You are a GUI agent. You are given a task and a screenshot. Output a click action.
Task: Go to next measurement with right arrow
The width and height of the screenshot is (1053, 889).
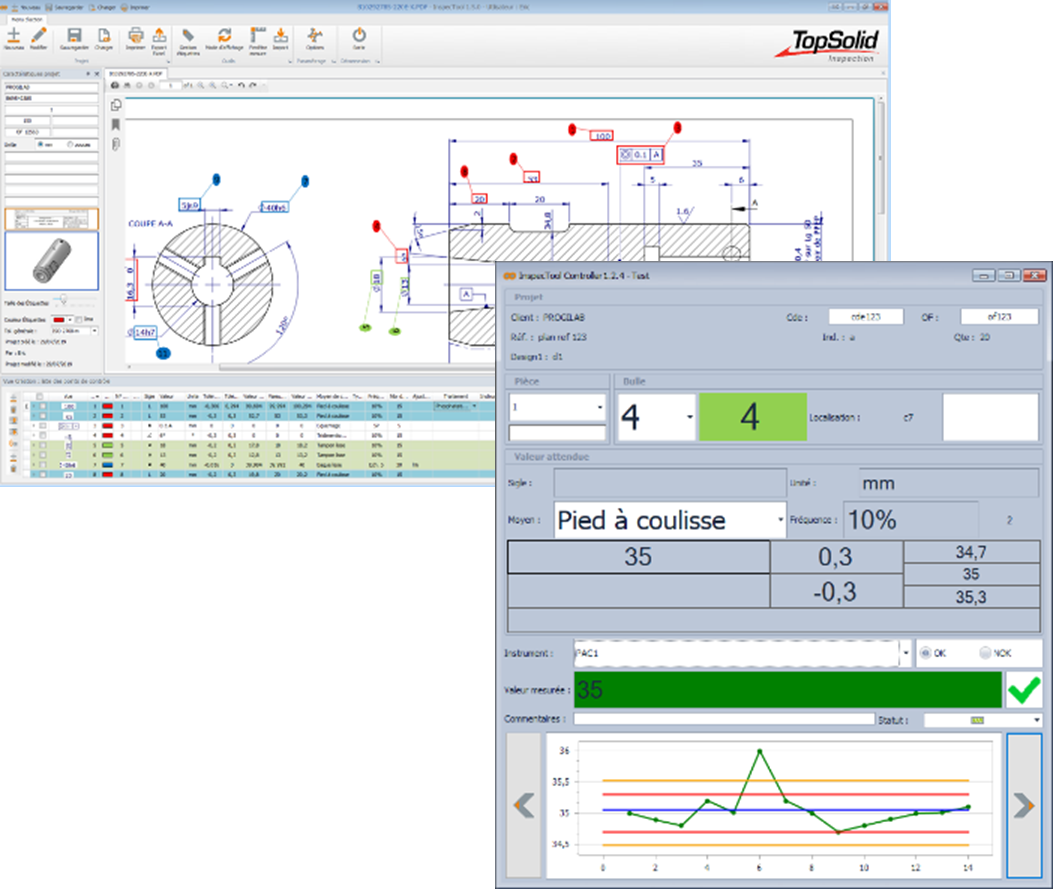tap(1024, 805)
